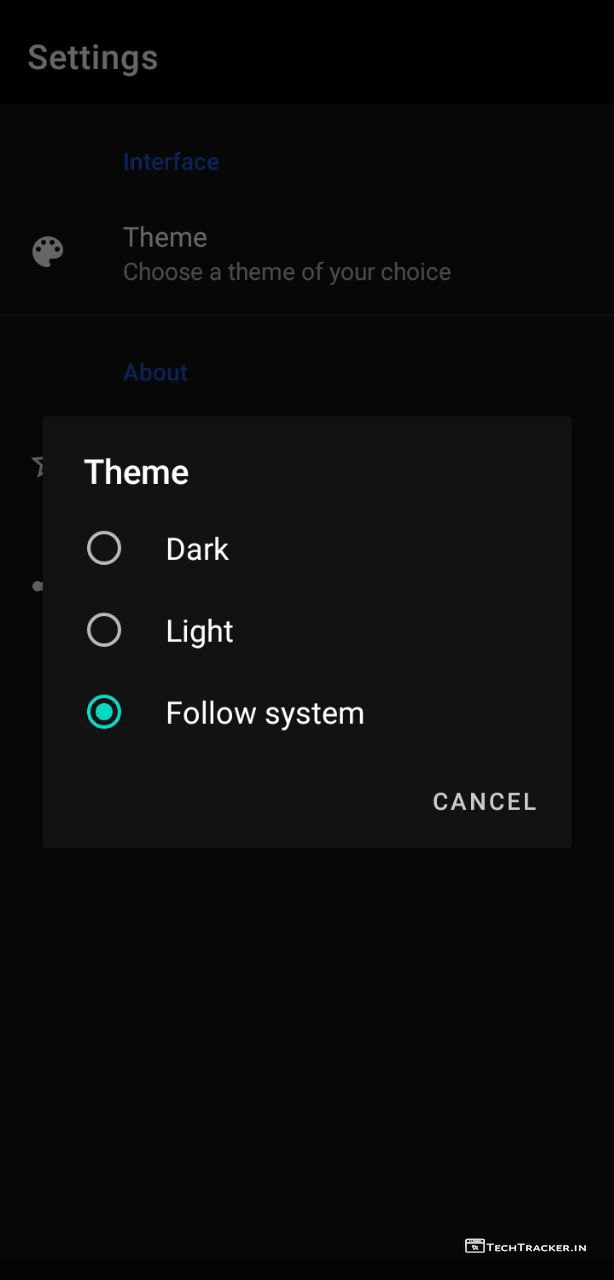Viewport: 614px width, 1280px height.
Task: Click the Theme dialog title
Action: point(136,472)
